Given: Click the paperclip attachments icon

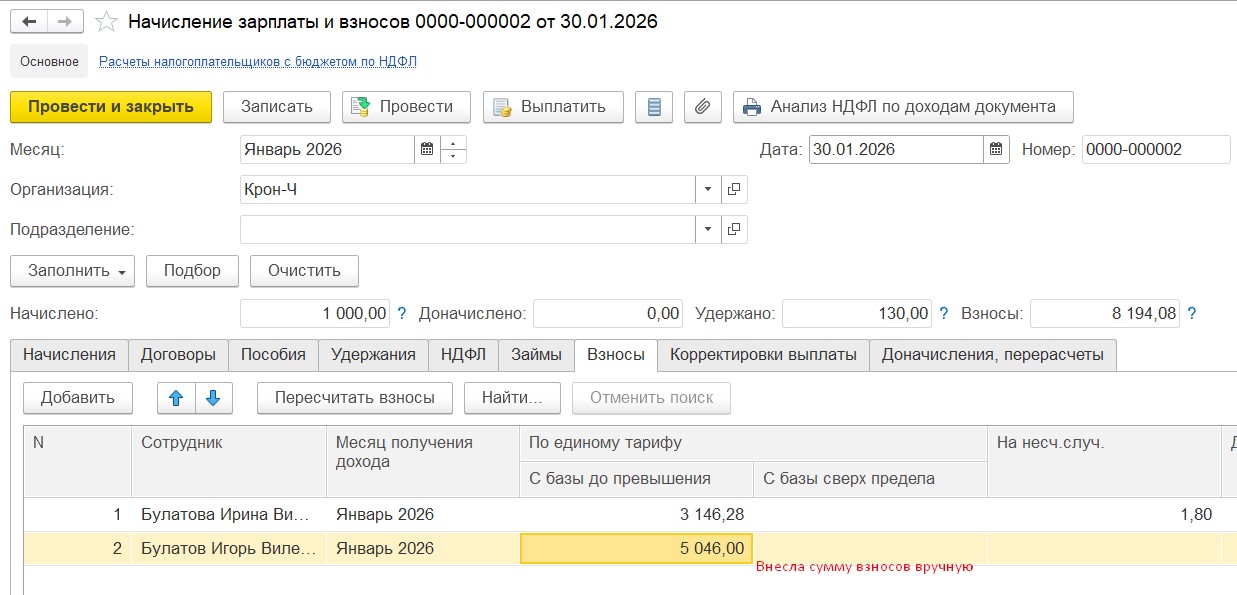Looking at the screenshot, I should (703, 107).
